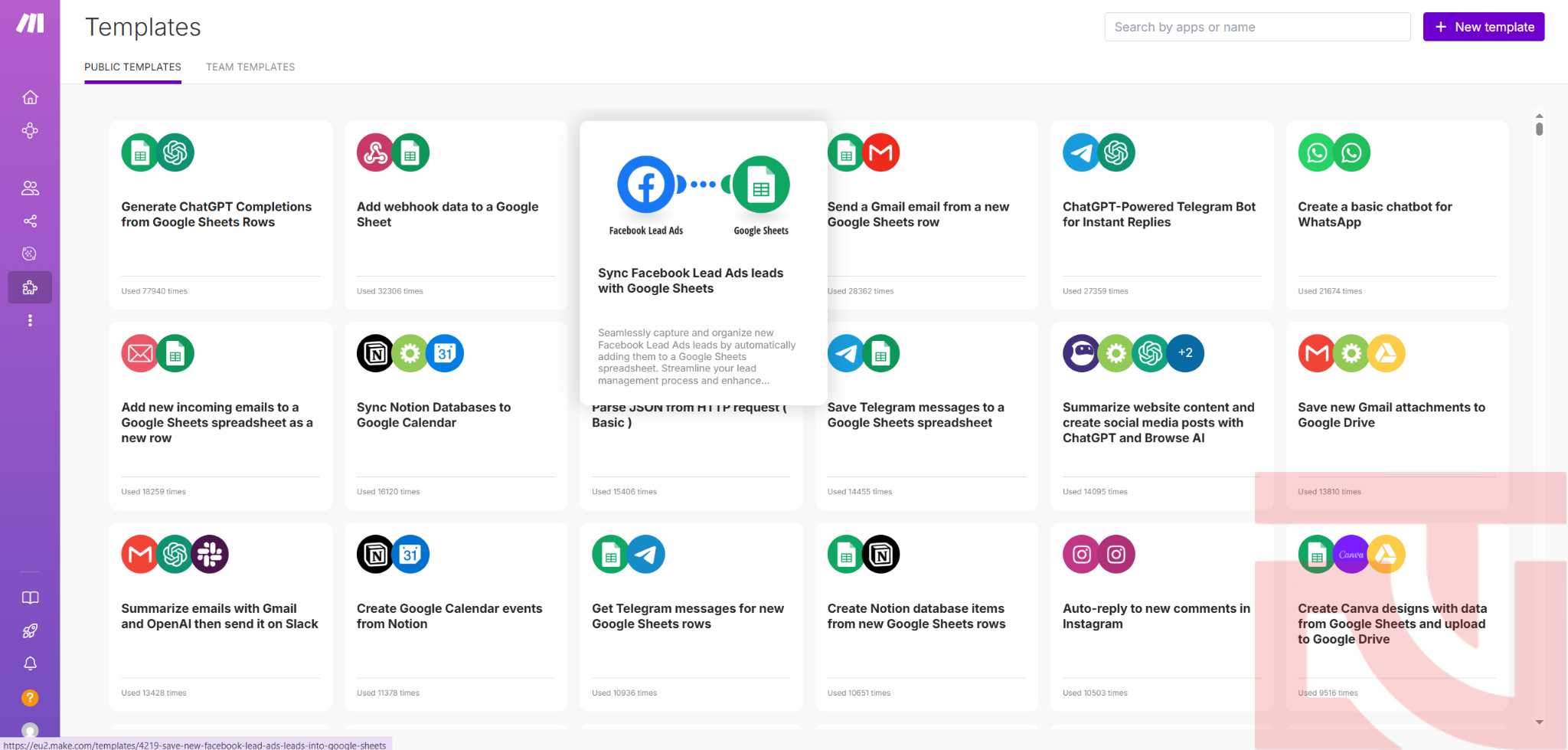Viewport: 1568px width, 750px height.
Task: Click 'Used 13428 times' text
Action: [x=154, y=693]
